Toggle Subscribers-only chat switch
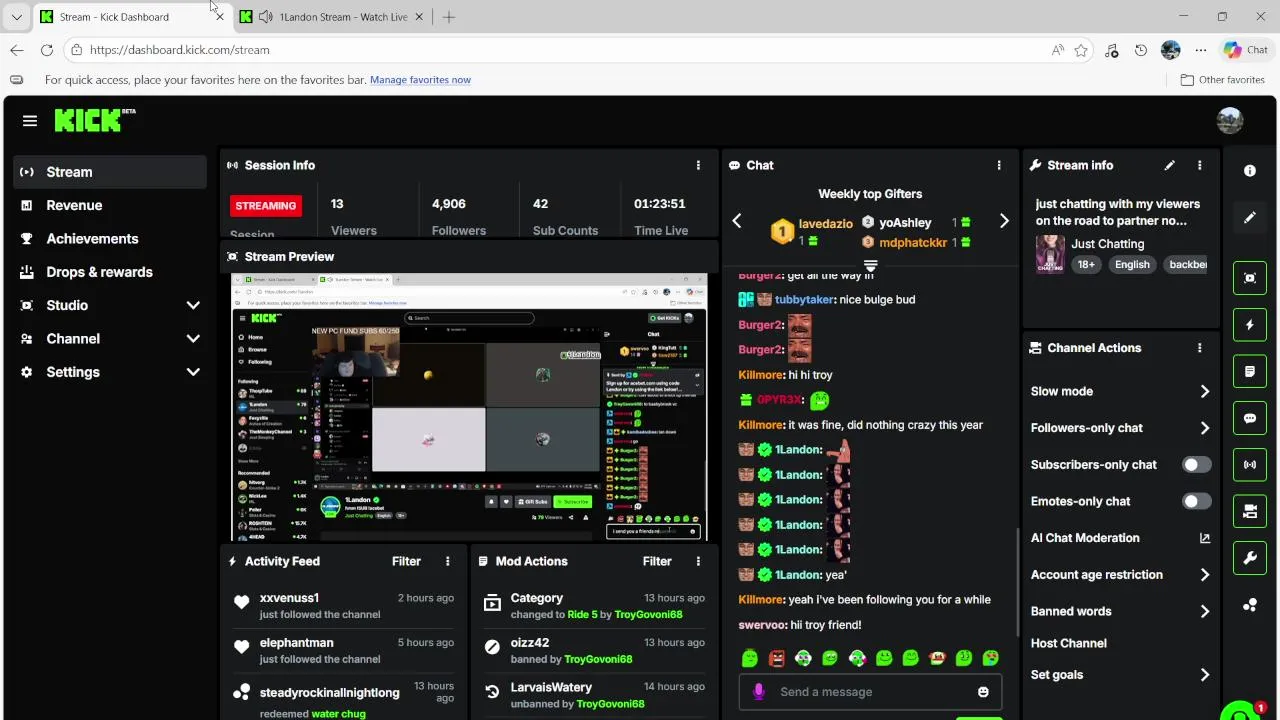This screenshot has height=720, width=1280. [1196, 465]
